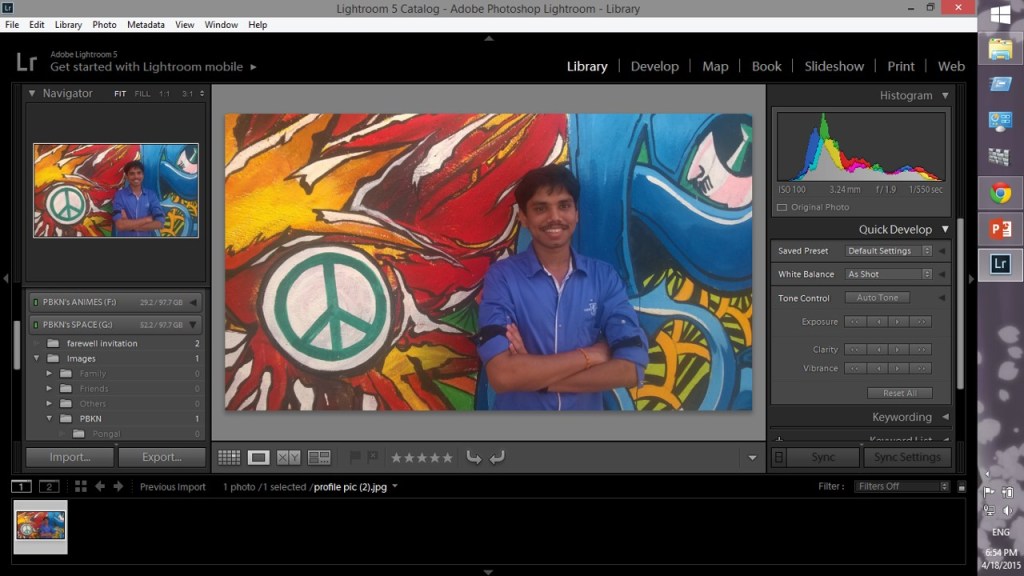
Task: Click the Import button
Action: 70,457
